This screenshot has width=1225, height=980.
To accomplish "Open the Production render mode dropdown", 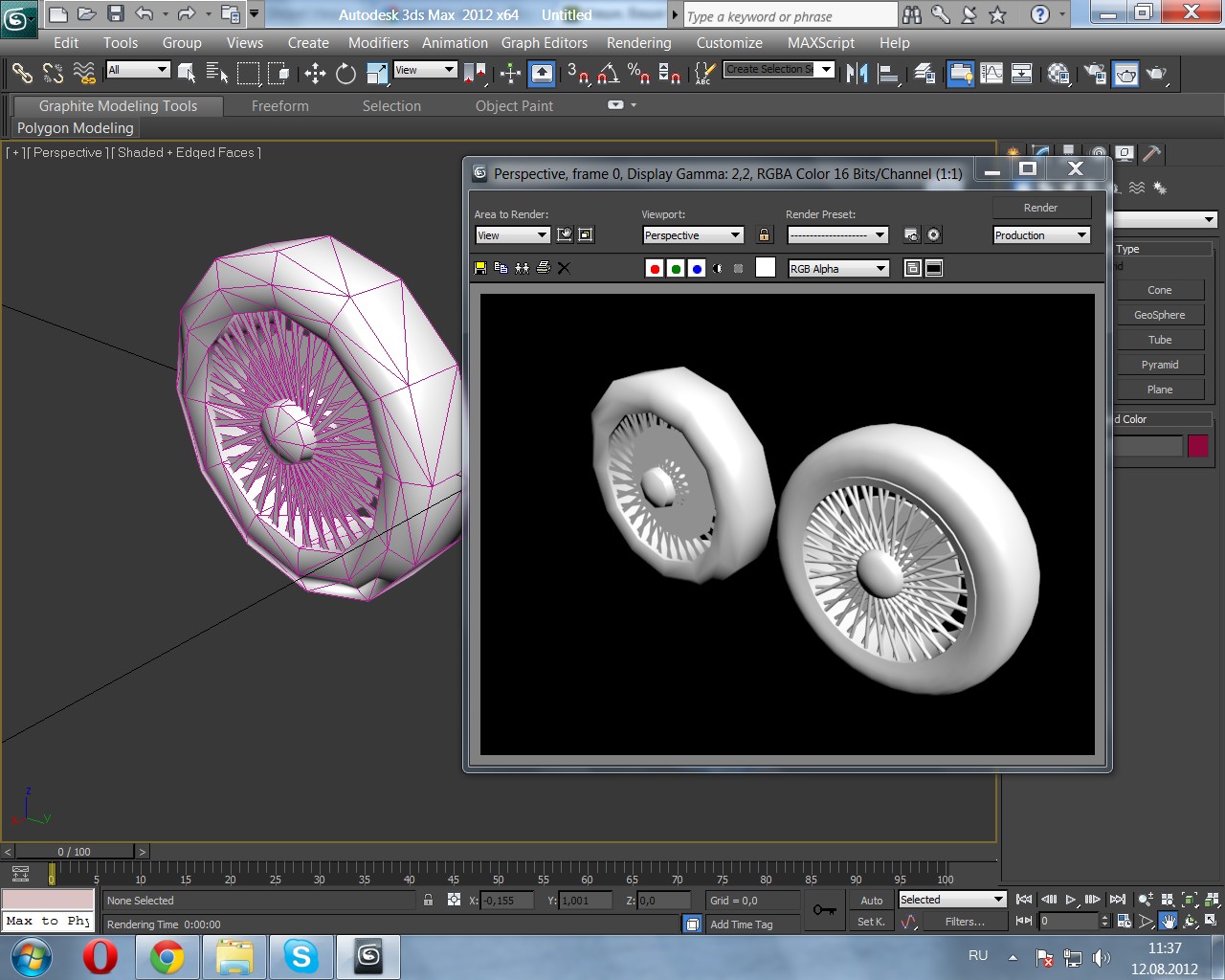I will click(x=1041, y=235).
